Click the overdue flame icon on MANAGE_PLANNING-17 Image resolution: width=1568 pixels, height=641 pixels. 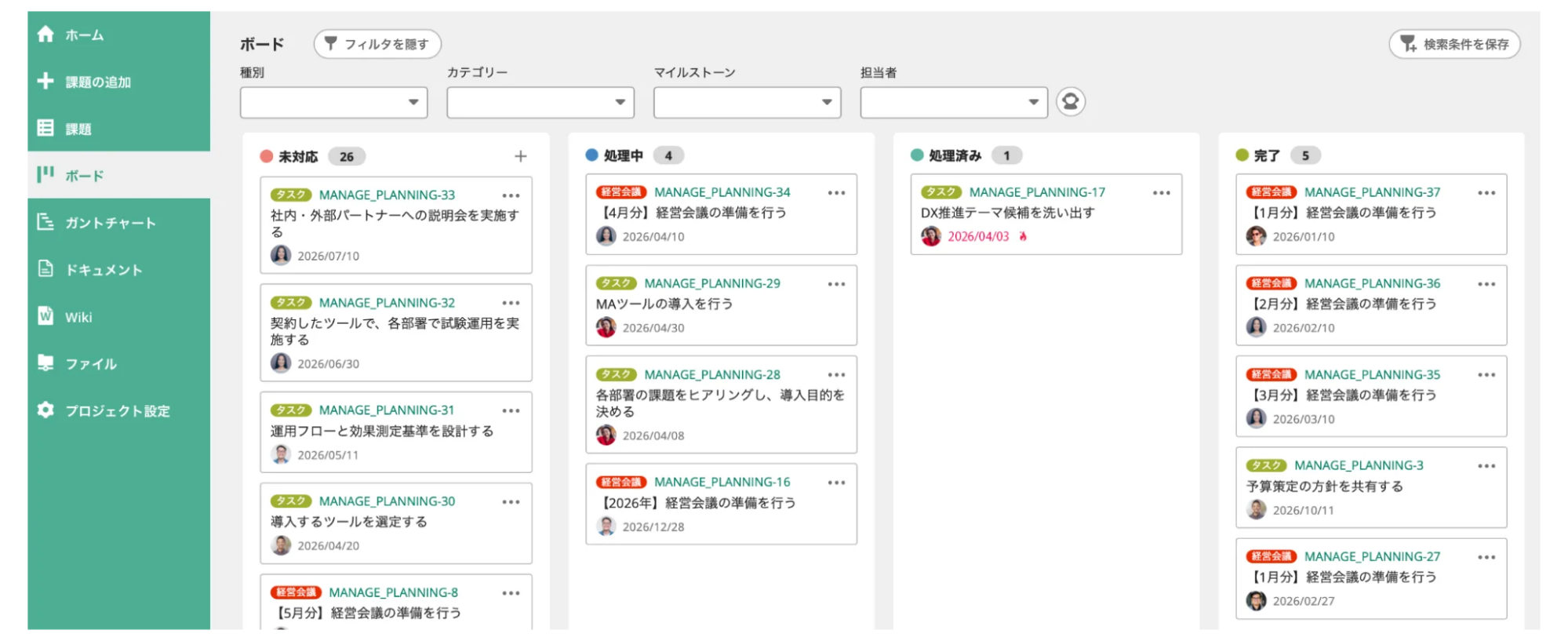pyautogui.click(x=1022, y=236)
